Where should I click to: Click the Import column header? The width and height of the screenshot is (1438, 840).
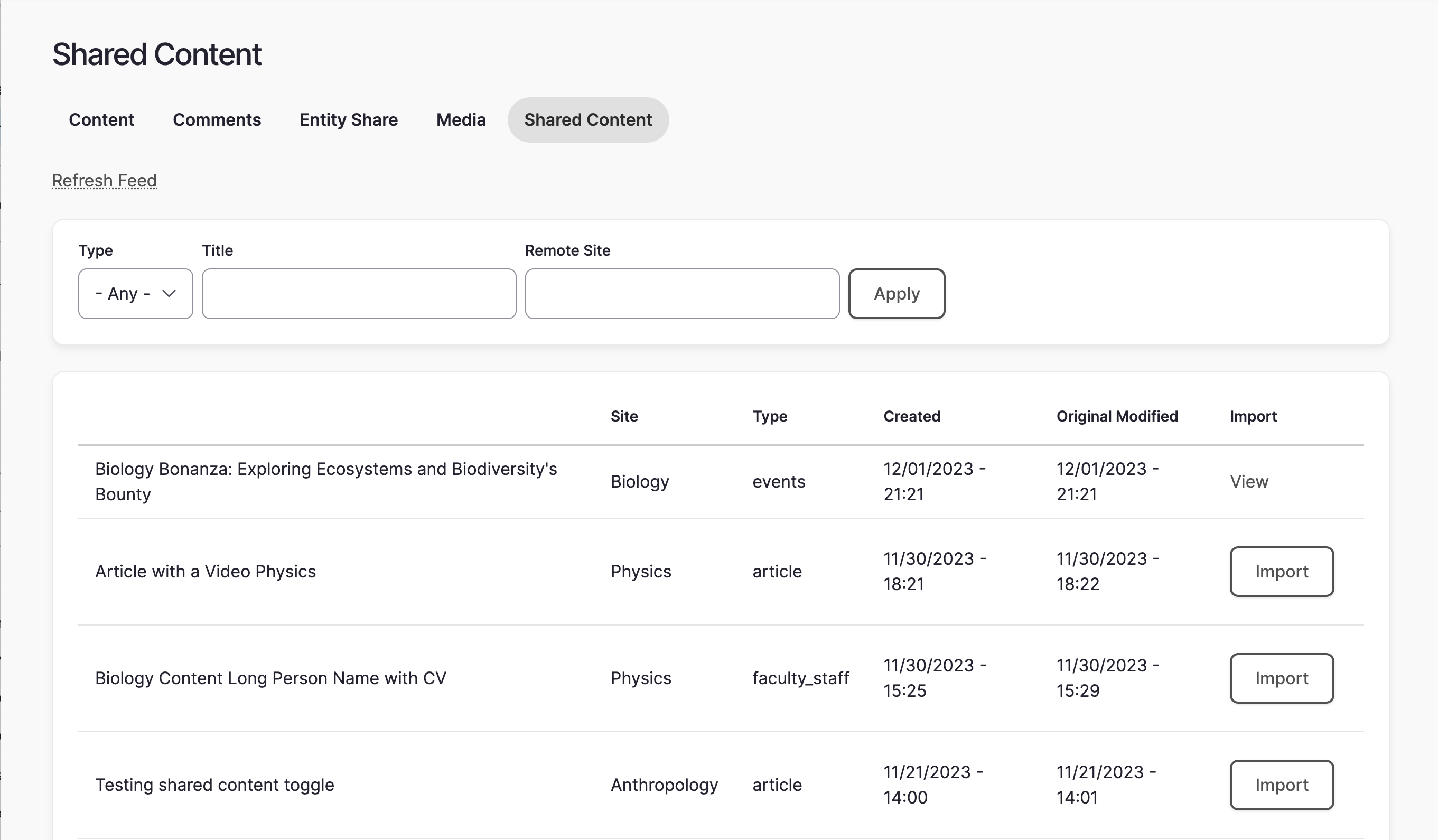tap(1253, 417)
